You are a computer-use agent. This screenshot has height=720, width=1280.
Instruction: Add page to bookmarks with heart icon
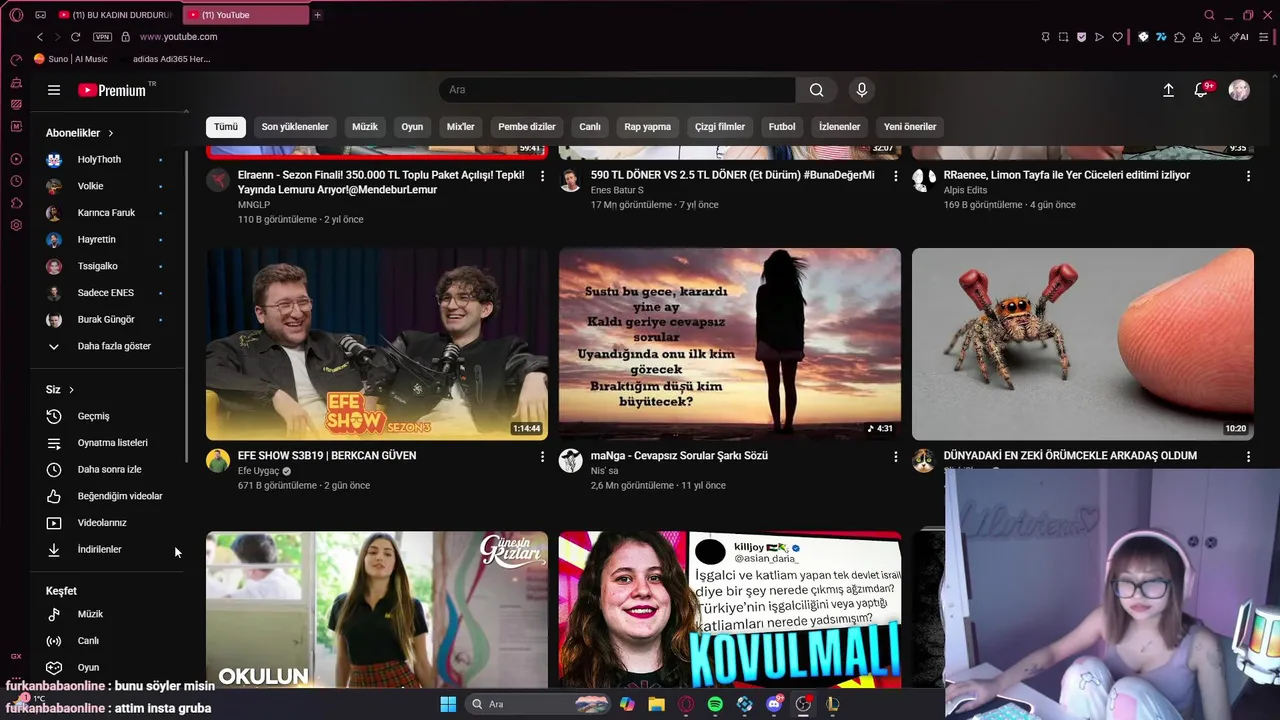click(1118, 37)
